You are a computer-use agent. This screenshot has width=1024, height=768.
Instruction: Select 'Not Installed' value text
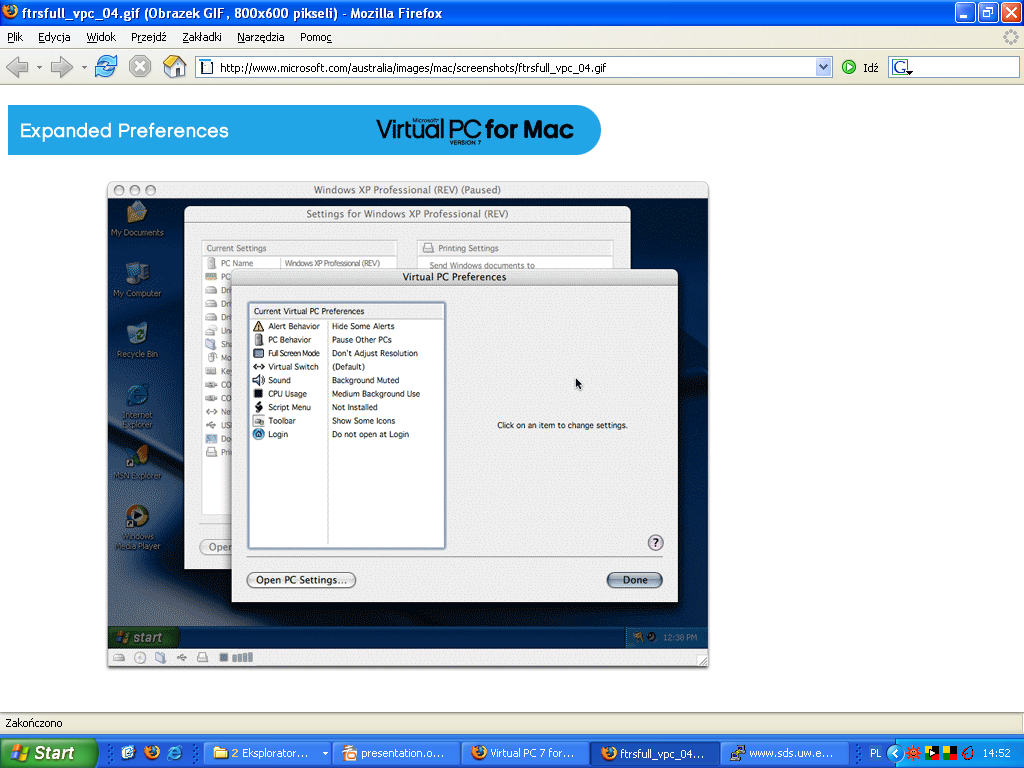click(x=355, y=407)
